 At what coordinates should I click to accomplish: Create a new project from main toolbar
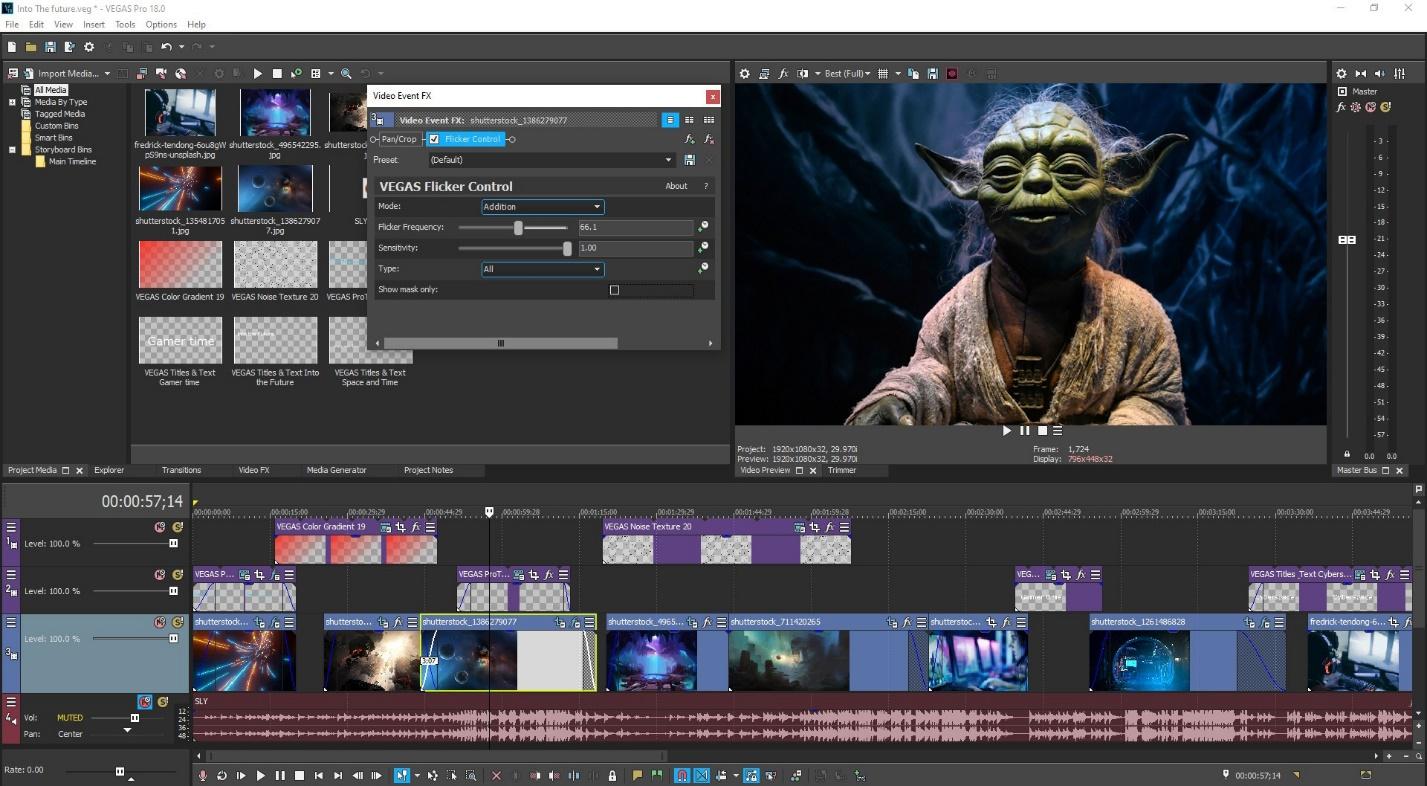(12, 47)
